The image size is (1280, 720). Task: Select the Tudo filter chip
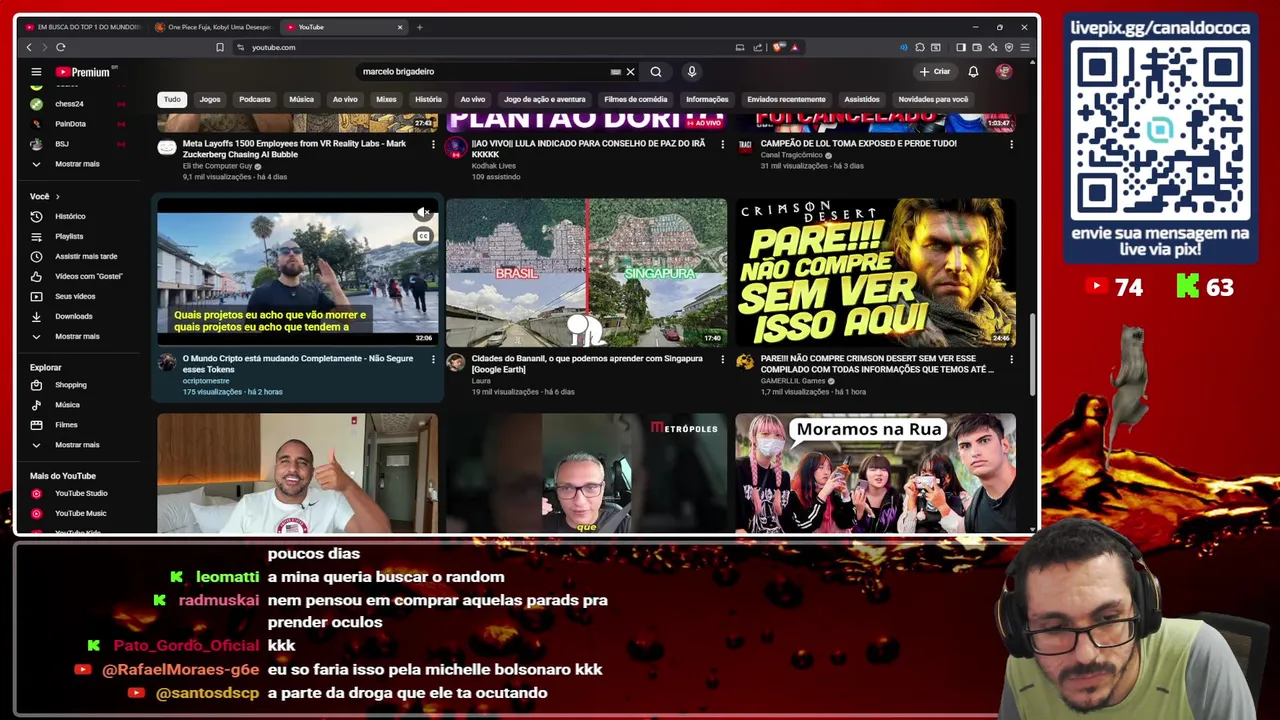172,99
